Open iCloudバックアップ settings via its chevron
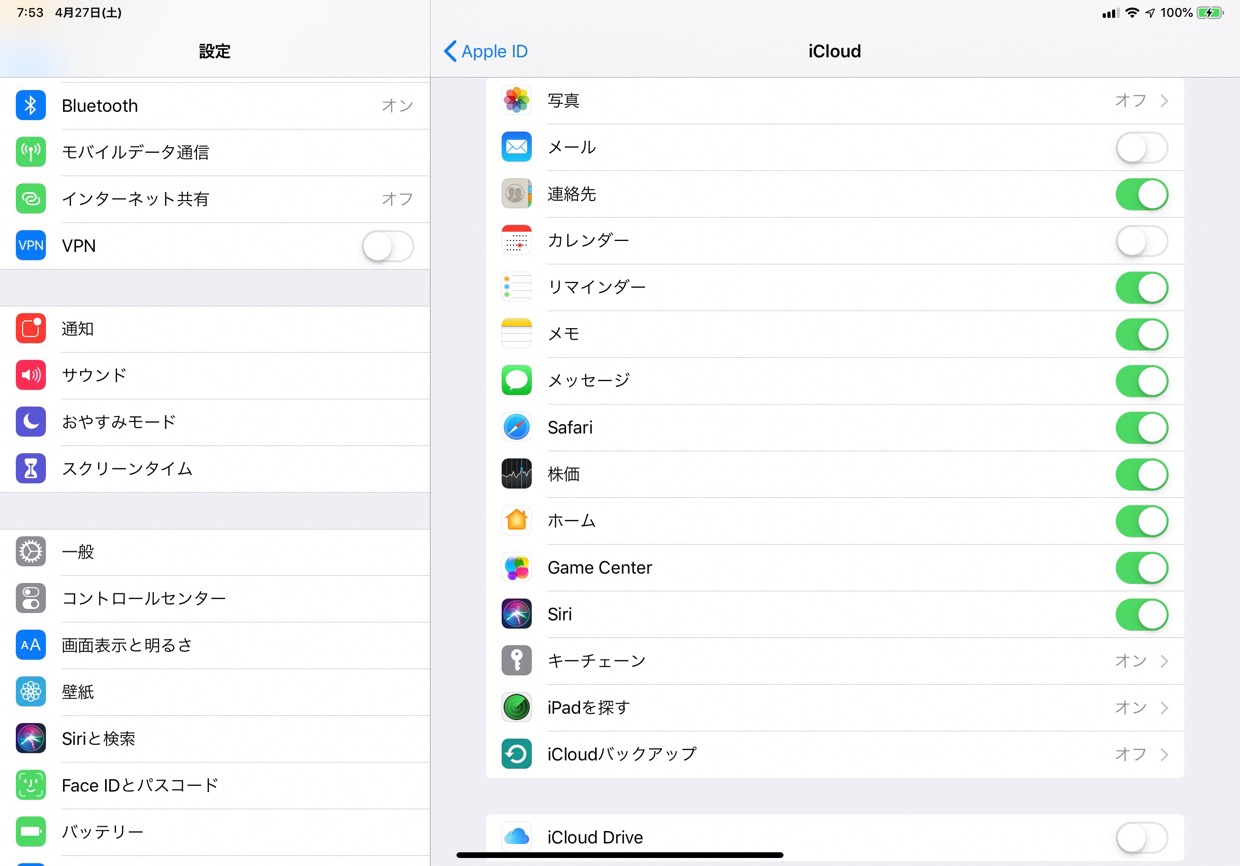Screen dimensions: 1240x866 [x=1164, y=754]
